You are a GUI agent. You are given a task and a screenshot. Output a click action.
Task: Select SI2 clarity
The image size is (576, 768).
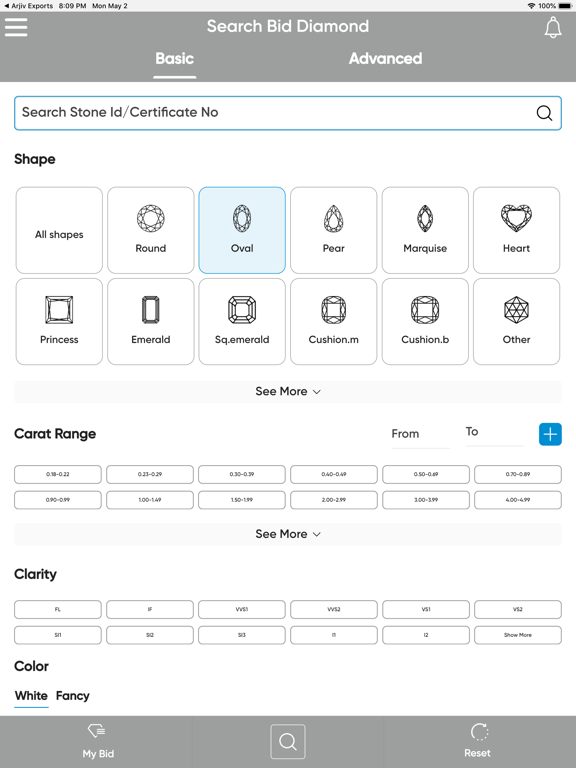click(150, 635)
